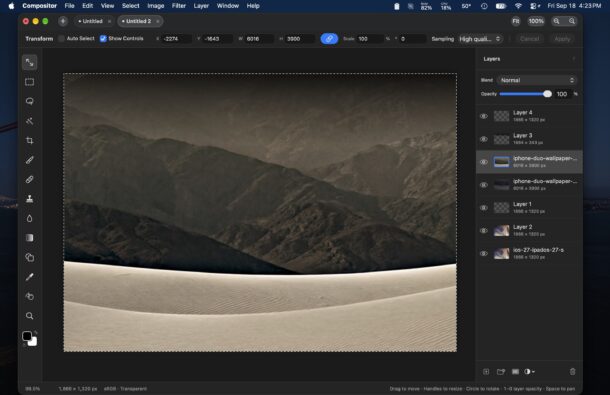This screenshot has width=610, height=395.
Task: Close the Untitled tab
Action: pyautogui.click(x=109, y=21)
